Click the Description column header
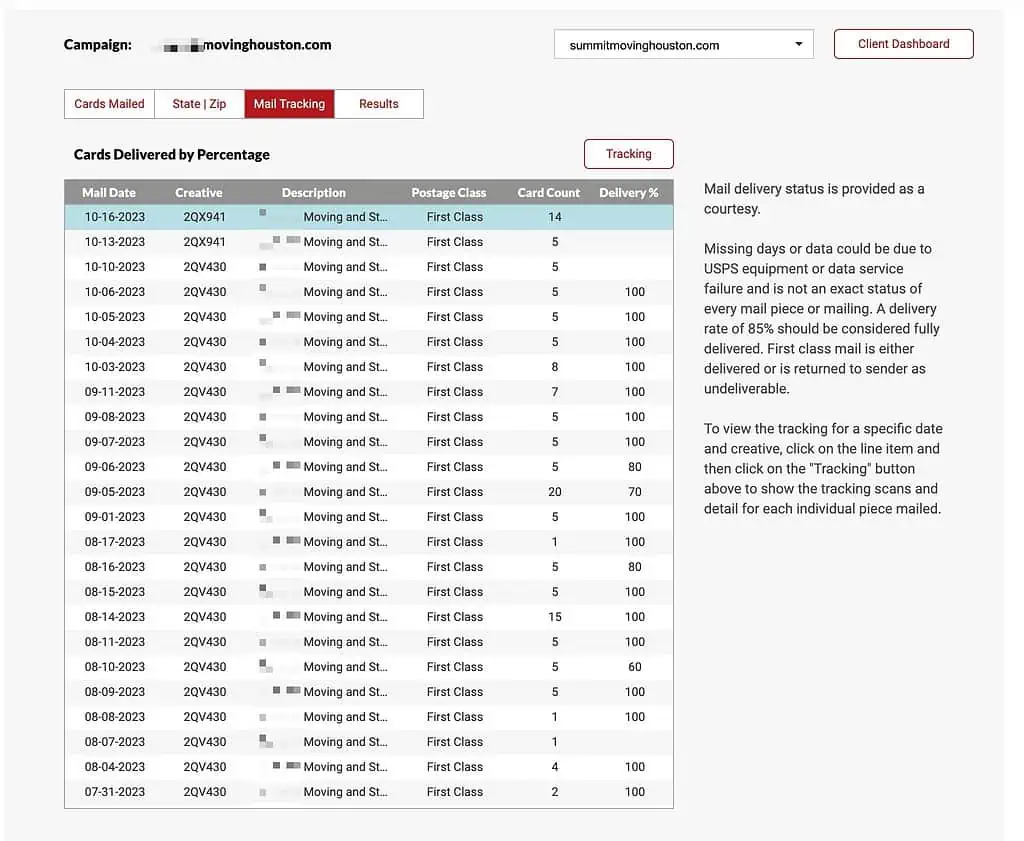This screenshot has width=1024, height=841. coord(313,193)
